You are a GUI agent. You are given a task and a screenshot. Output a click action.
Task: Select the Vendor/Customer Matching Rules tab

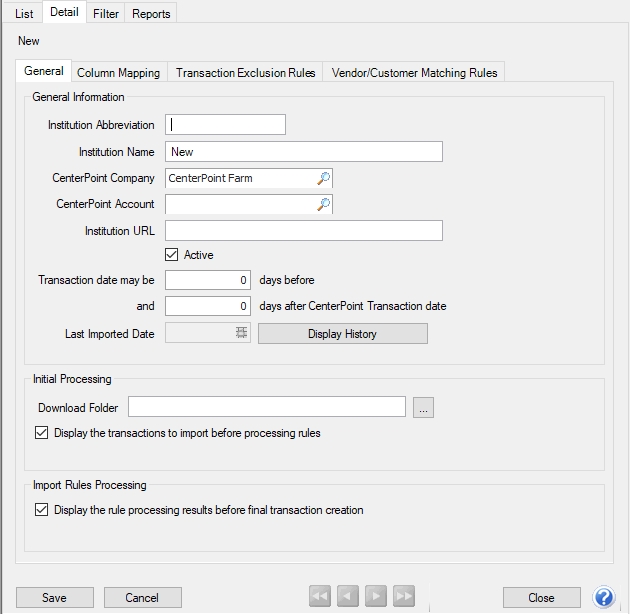[415, 72]
